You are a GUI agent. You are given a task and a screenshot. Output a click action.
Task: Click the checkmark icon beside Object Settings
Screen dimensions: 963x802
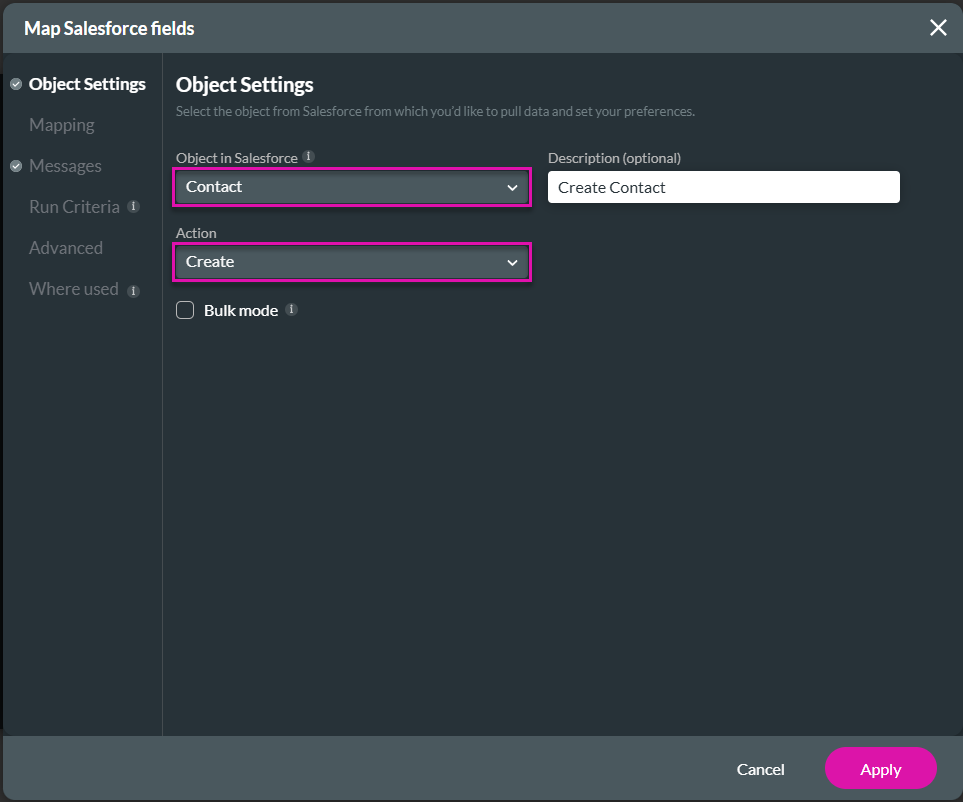pyautogui.click(x=15, y=84)
